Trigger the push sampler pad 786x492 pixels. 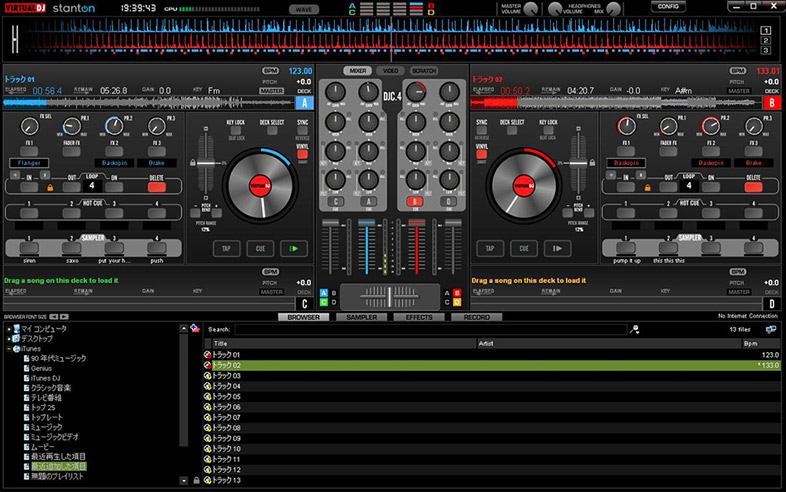click(x=156, y=248)
